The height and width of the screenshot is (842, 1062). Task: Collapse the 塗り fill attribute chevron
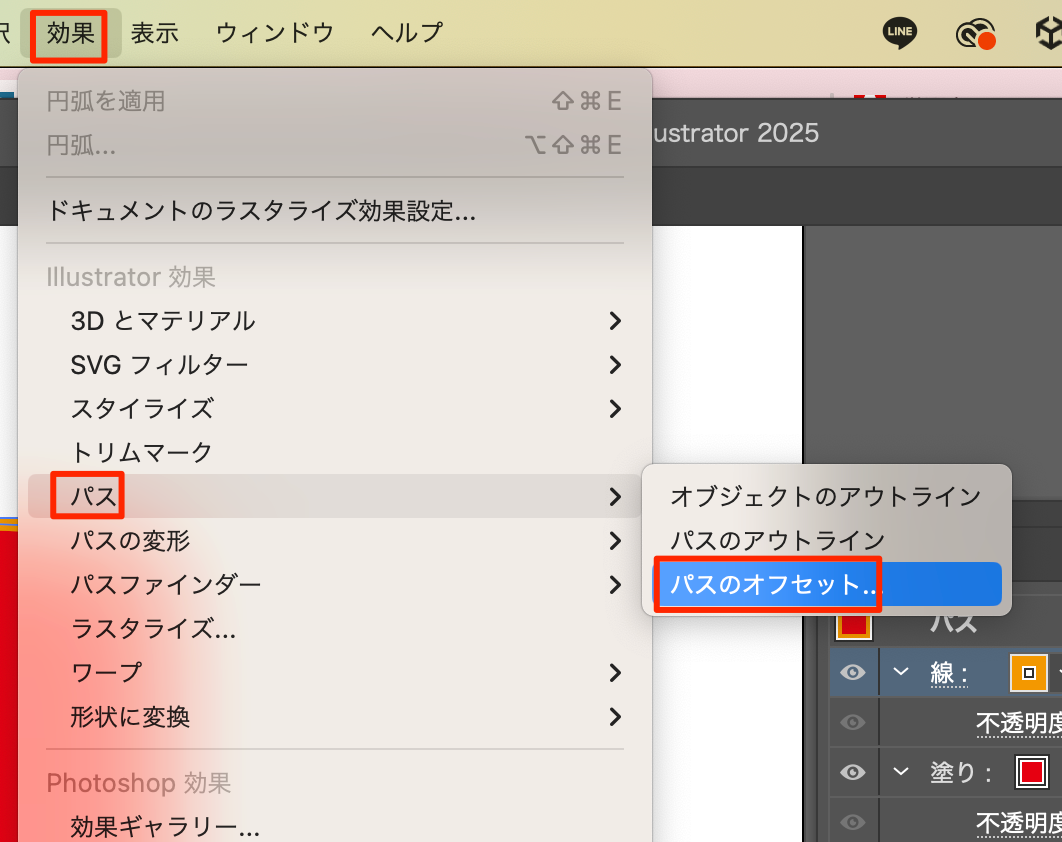(x=902, y=772)
